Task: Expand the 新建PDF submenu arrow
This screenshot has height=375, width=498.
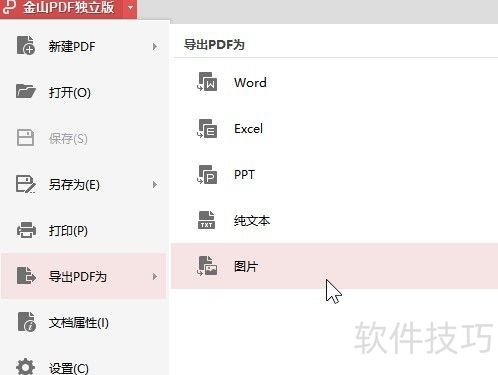Action: click(x=154, y=46)
